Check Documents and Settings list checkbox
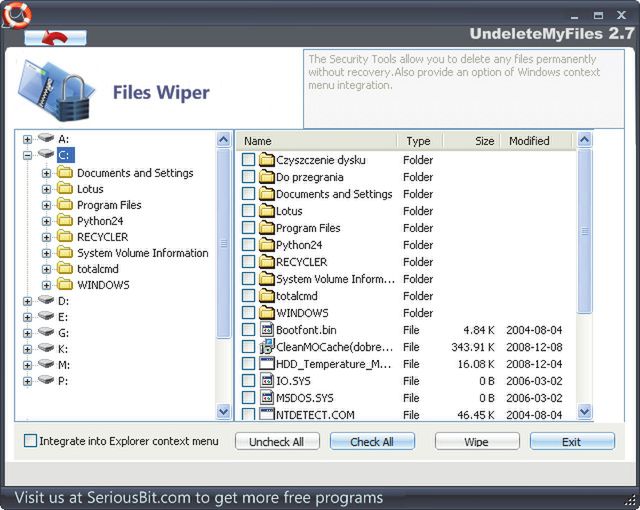The width and height of the screenshot is (640, 510). coord(248,194)
